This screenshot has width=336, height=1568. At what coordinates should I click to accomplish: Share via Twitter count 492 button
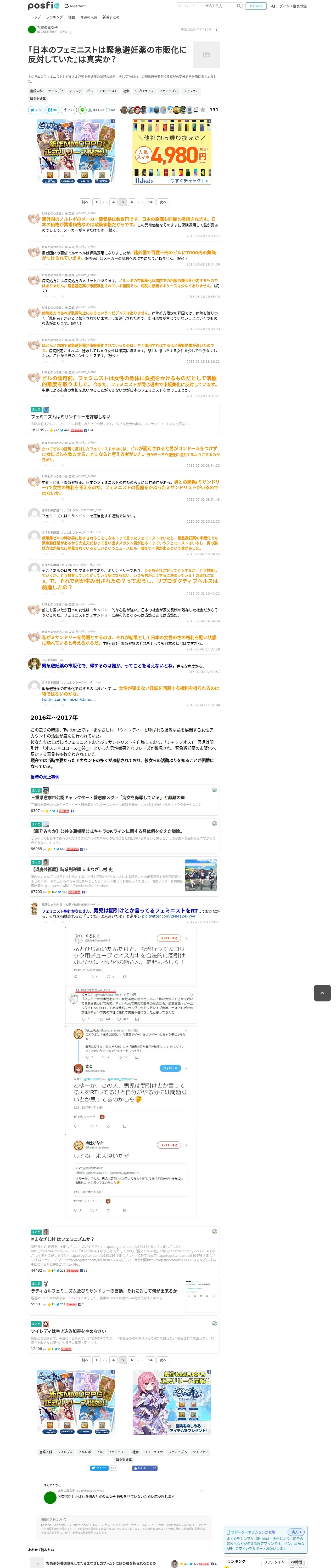36,110
